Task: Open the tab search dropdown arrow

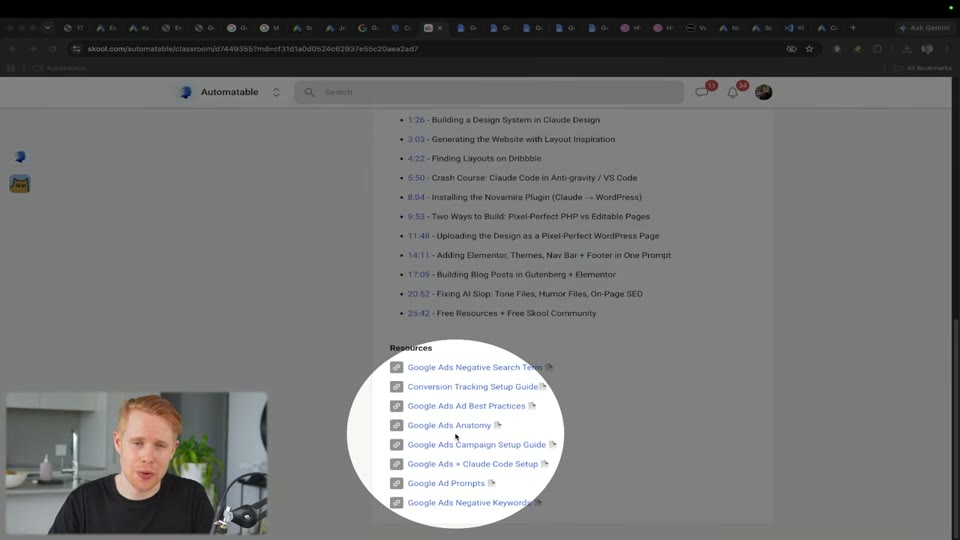Action: [47, 28]
